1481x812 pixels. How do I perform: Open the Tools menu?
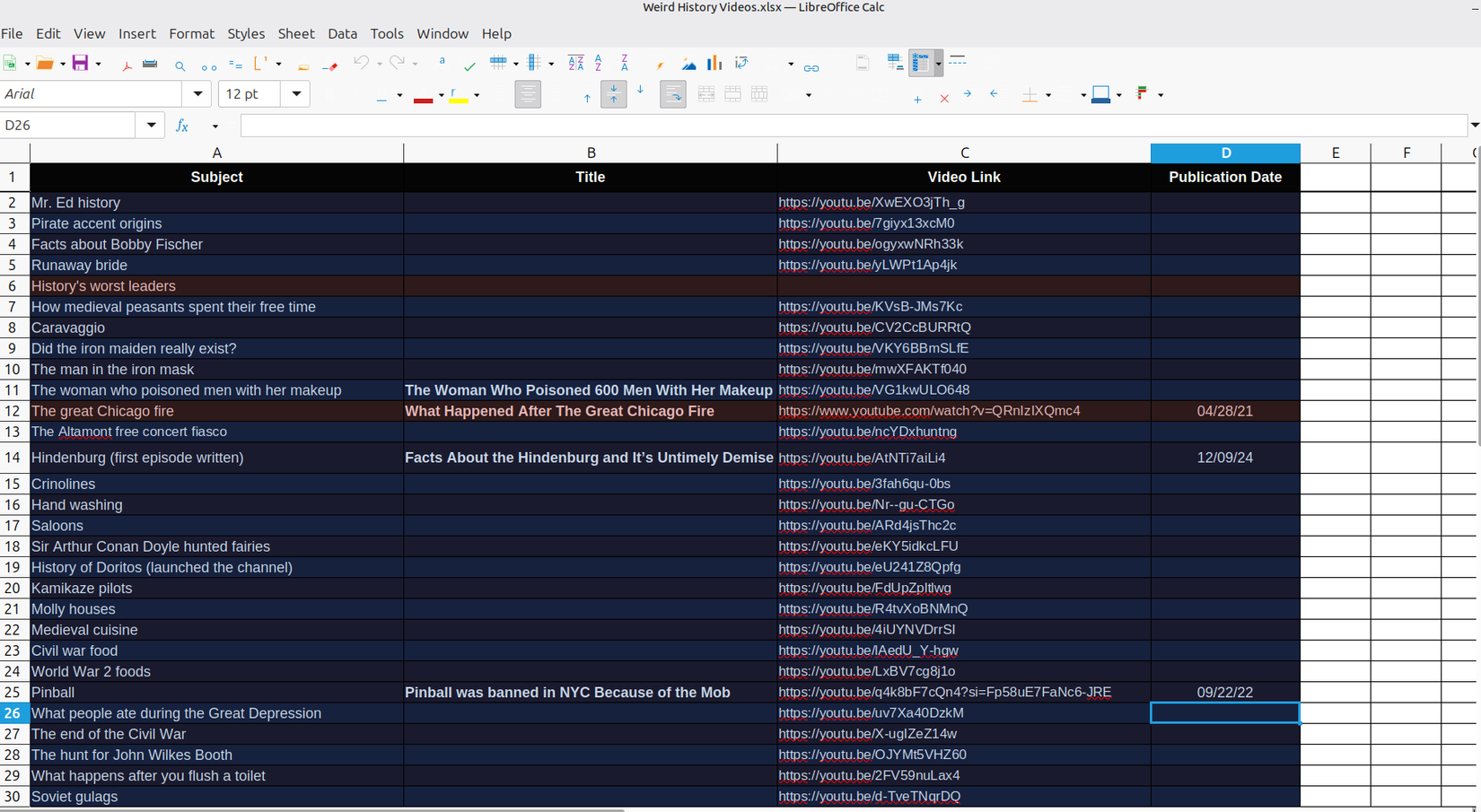click(387, 34)
